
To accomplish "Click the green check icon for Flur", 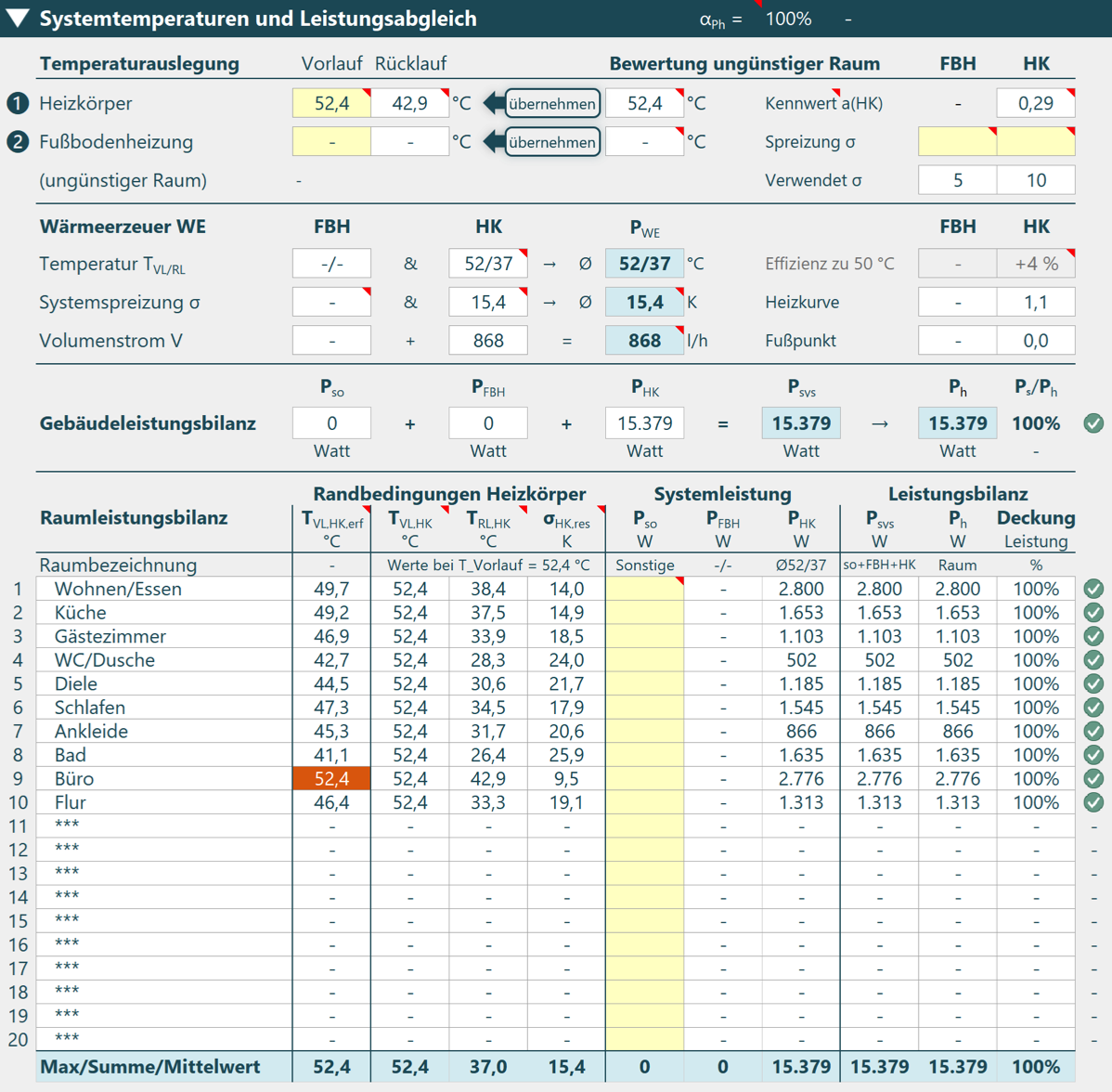I will point(1093,802).
